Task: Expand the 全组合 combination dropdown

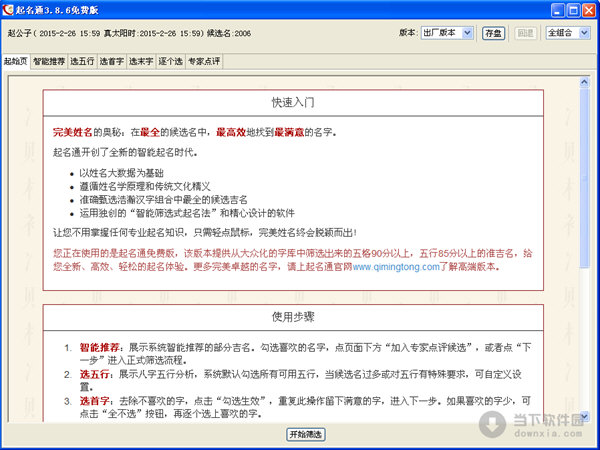Action: tap(570, 33)
